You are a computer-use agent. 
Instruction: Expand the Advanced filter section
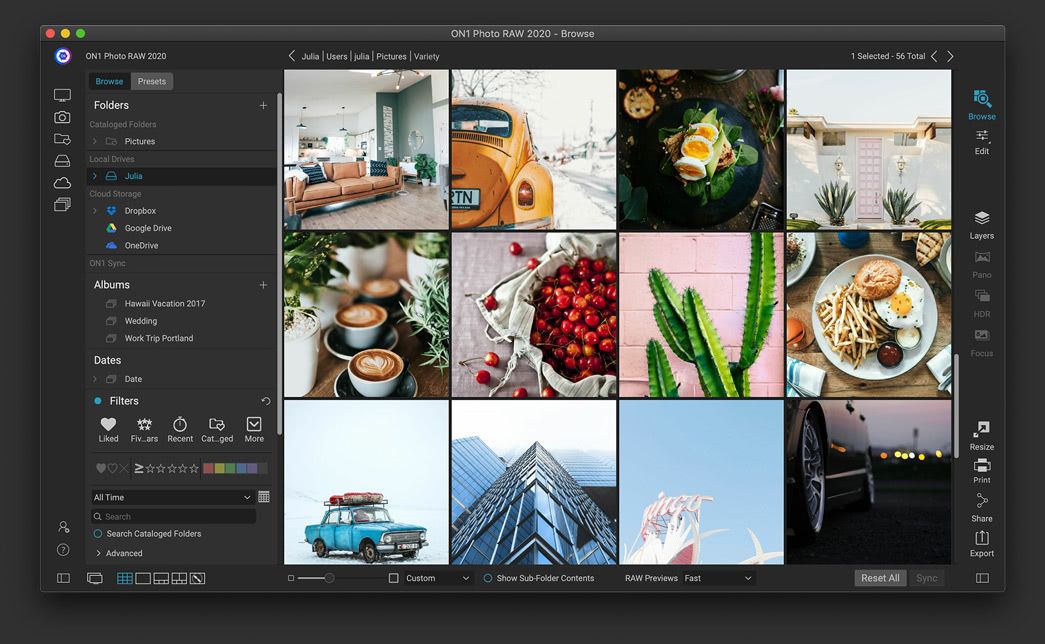pos(98,553)
